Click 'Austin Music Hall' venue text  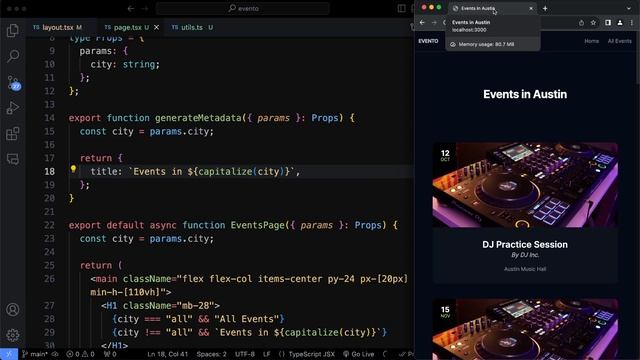point(525,269)
